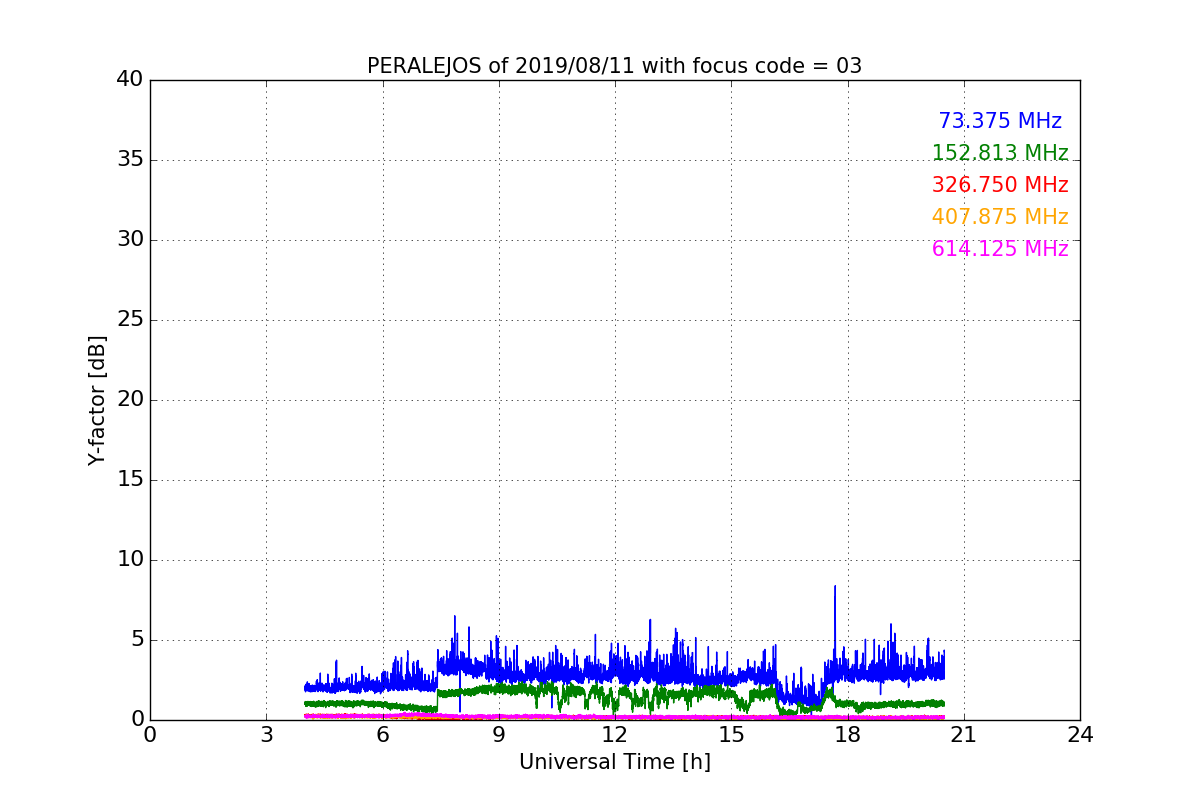Click x-axis tick label 9
Image resolution: width=1200 pixels, height=800 pixels.
pos(498,735)
